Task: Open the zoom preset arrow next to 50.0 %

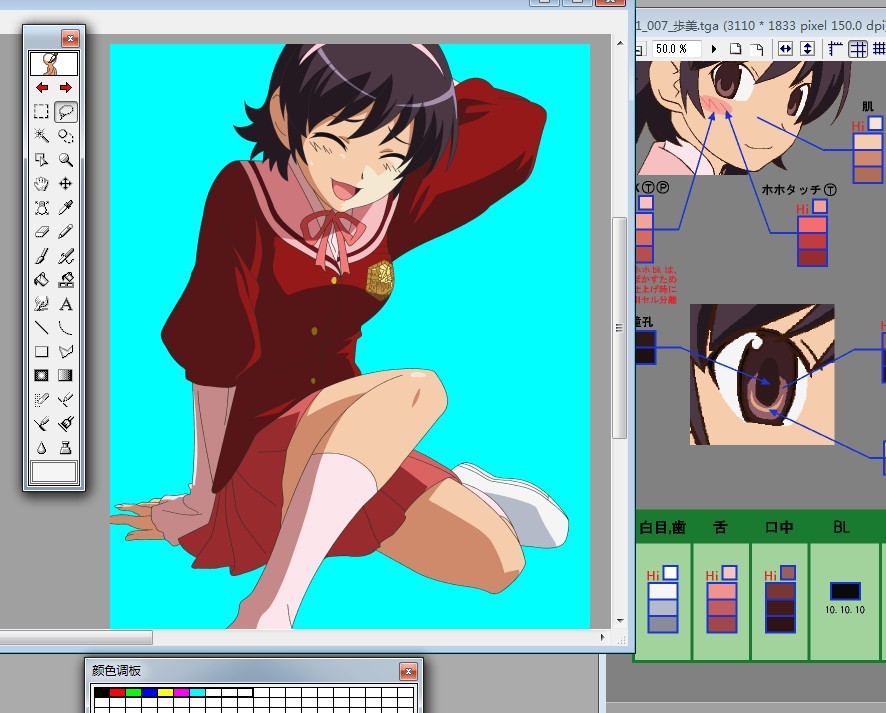Action: (714, 49)
